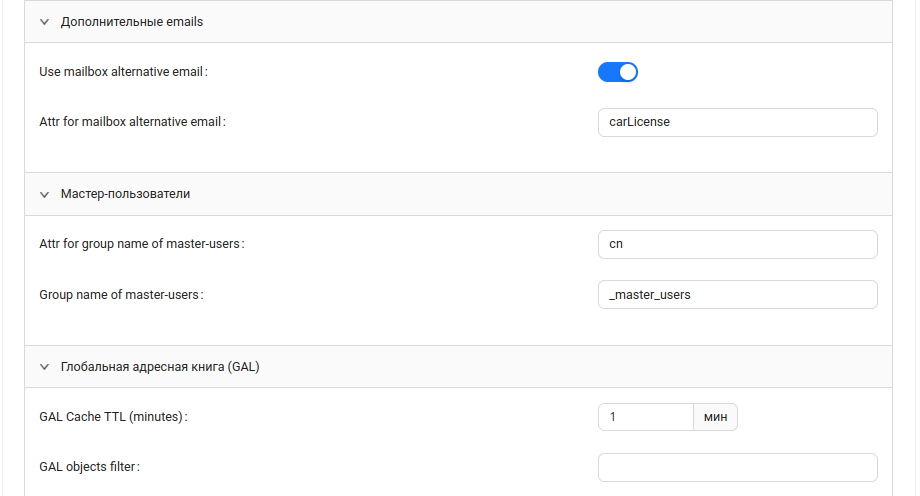Collapse the Дополнительные emails section chevron
The height and width of the screenshot is (496, 920).
[44, 21]
